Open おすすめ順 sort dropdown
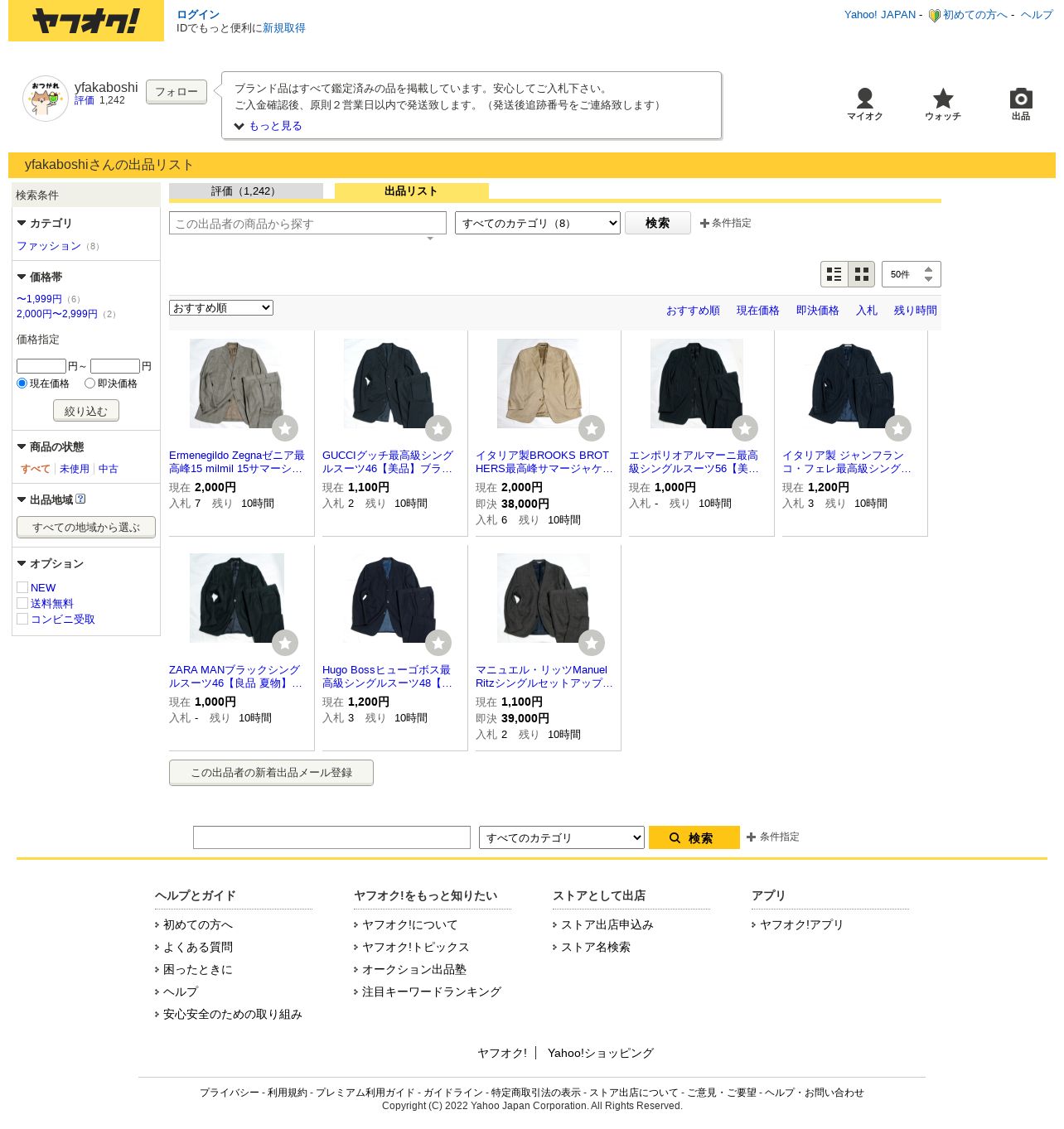This screenshot has height=1129, width=1064. pos(221,308)
